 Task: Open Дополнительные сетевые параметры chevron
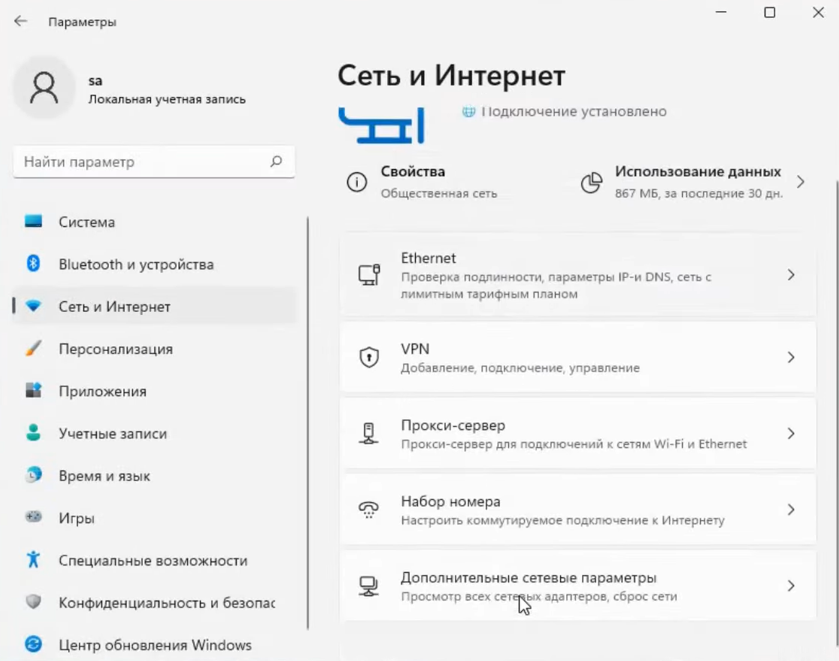[x=791, y=586]
